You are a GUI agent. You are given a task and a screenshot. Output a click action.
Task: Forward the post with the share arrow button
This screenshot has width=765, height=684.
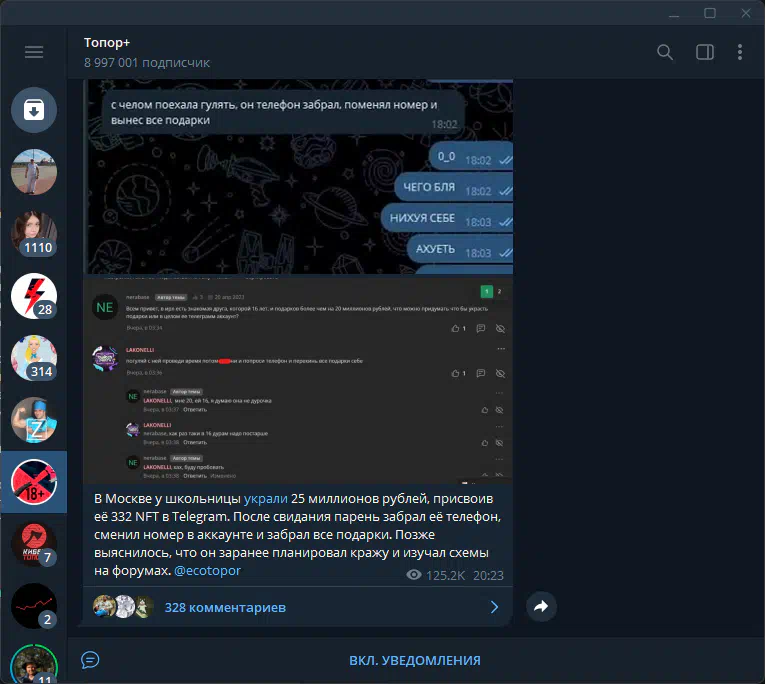click(541, 606)
